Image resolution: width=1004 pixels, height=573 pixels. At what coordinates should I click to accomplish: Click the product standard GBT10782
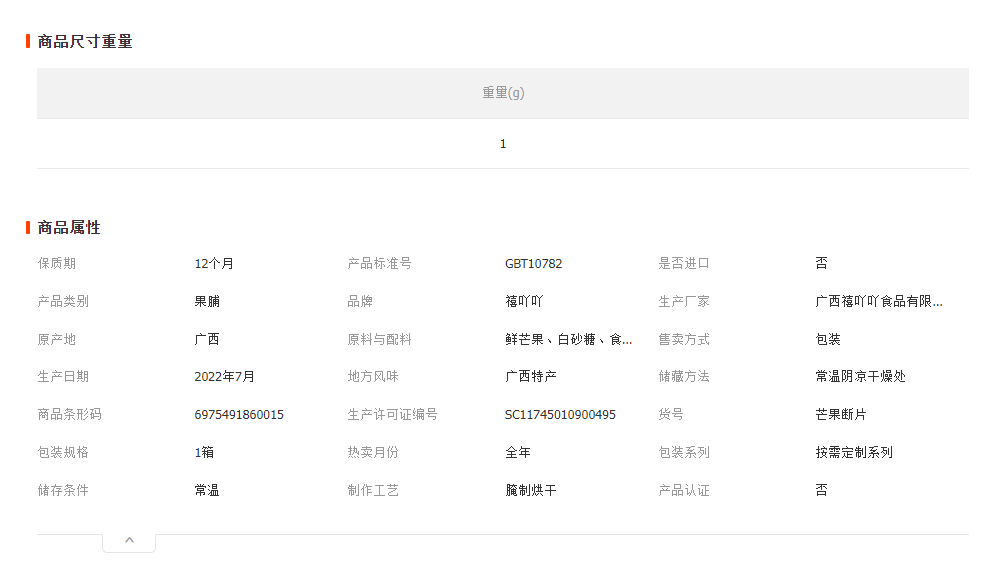pos(533,264)
